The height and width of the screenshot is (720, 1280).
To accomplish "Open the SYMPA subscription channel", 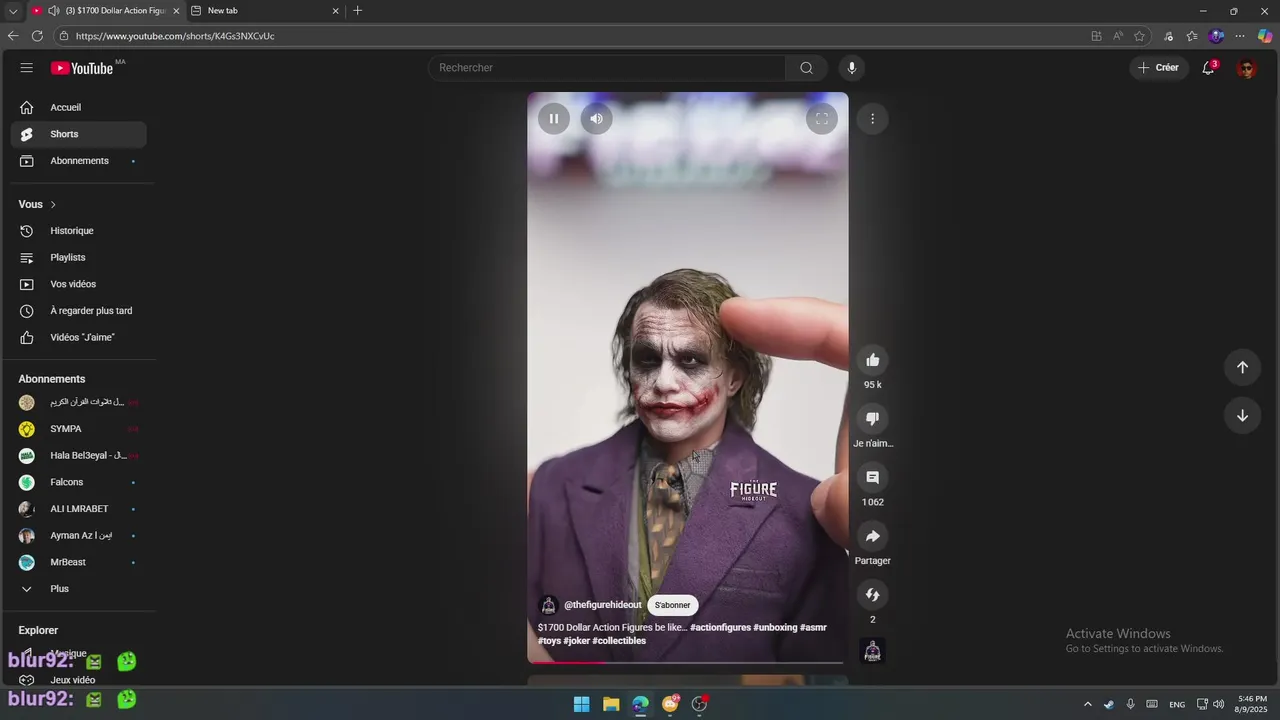I will pyautogui.click(x=79, y=429).
